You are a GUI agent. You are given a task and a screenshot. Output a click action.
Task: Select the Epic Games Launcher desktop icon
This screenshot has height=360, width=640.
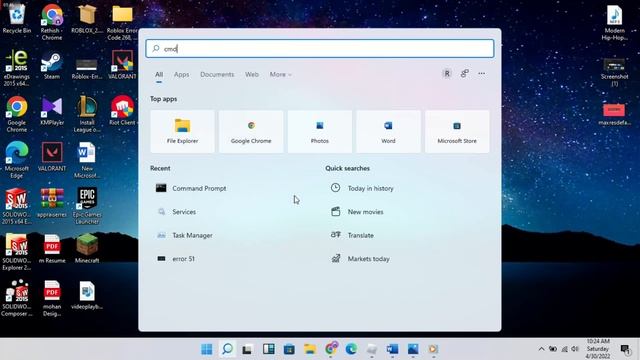point(87,206)
